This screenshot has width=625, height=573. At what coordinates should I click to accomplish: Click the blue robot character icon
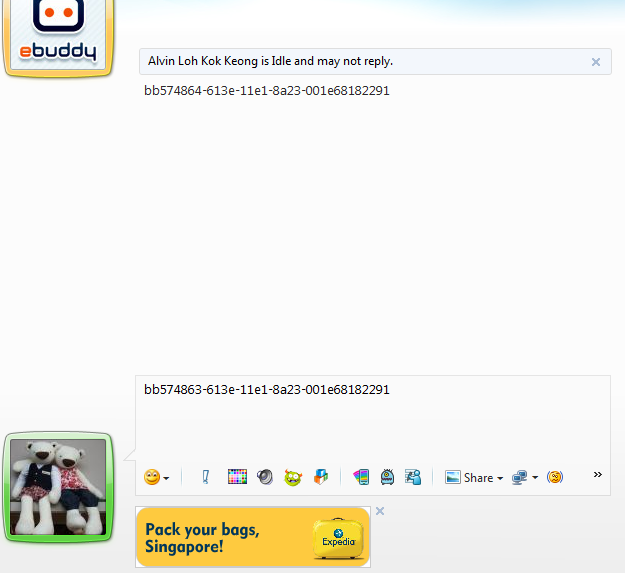387,477
